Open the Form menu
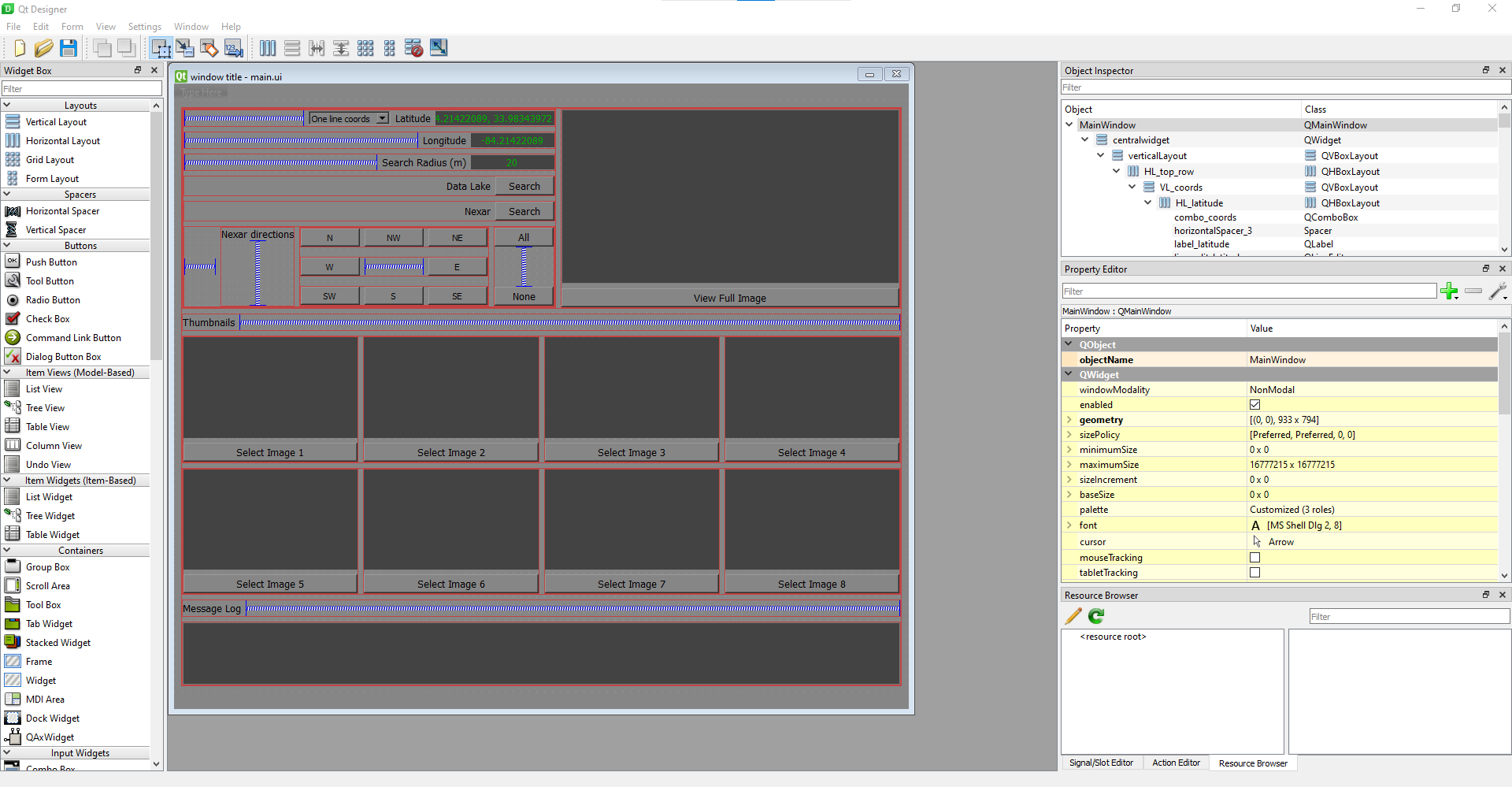 point(72,27)
